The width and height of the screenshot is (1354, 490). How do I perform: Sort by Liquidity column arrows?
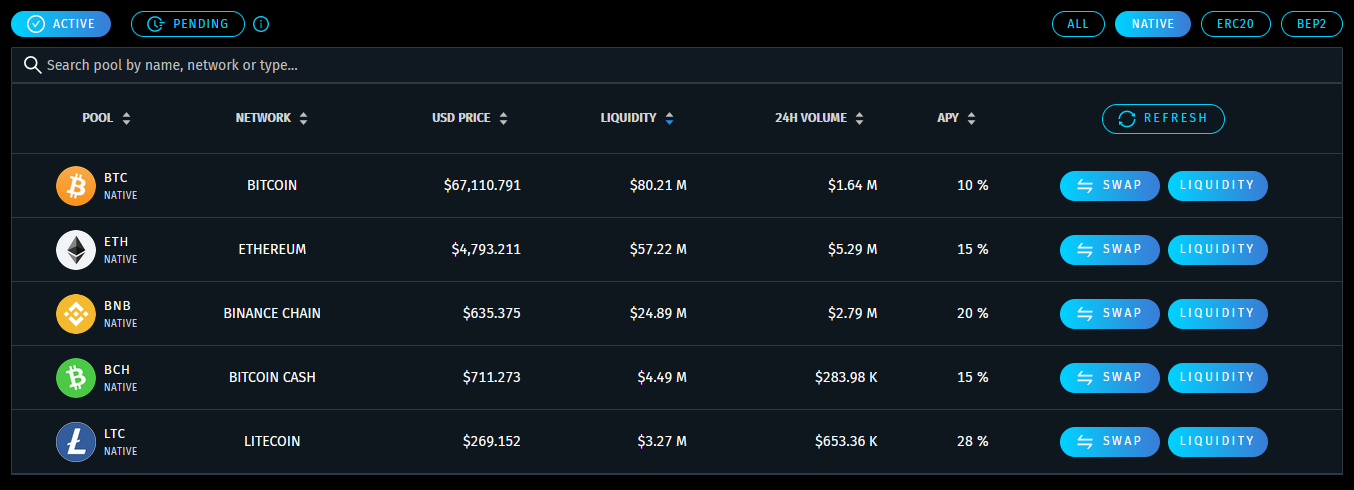point(669,118)
